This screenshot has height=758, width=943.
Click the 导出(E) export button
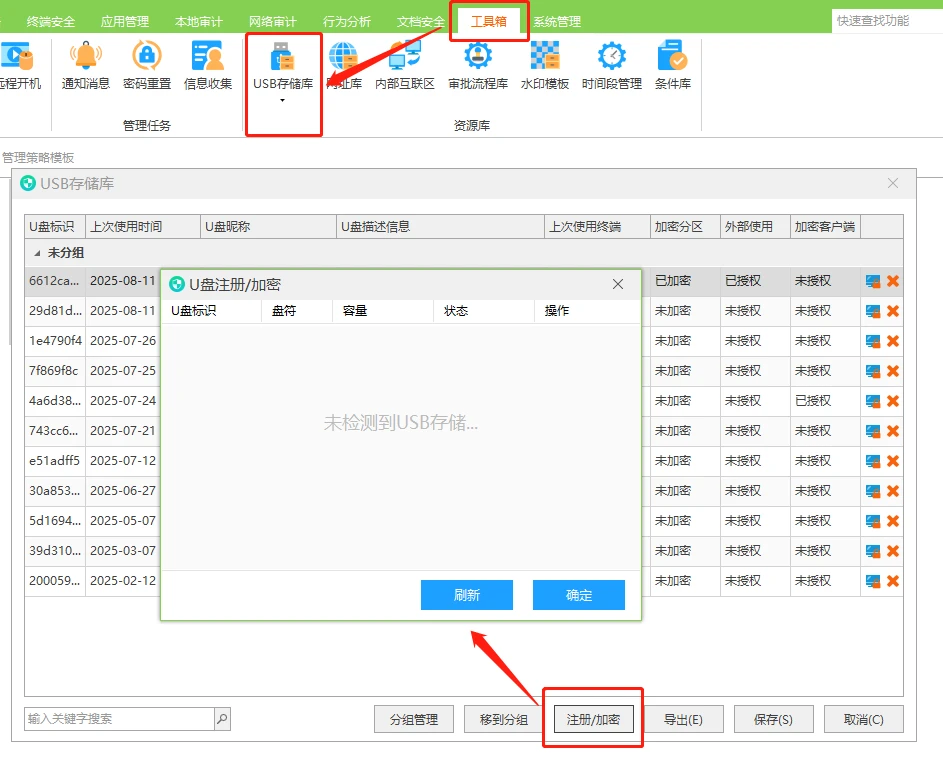tap(683, 719)
